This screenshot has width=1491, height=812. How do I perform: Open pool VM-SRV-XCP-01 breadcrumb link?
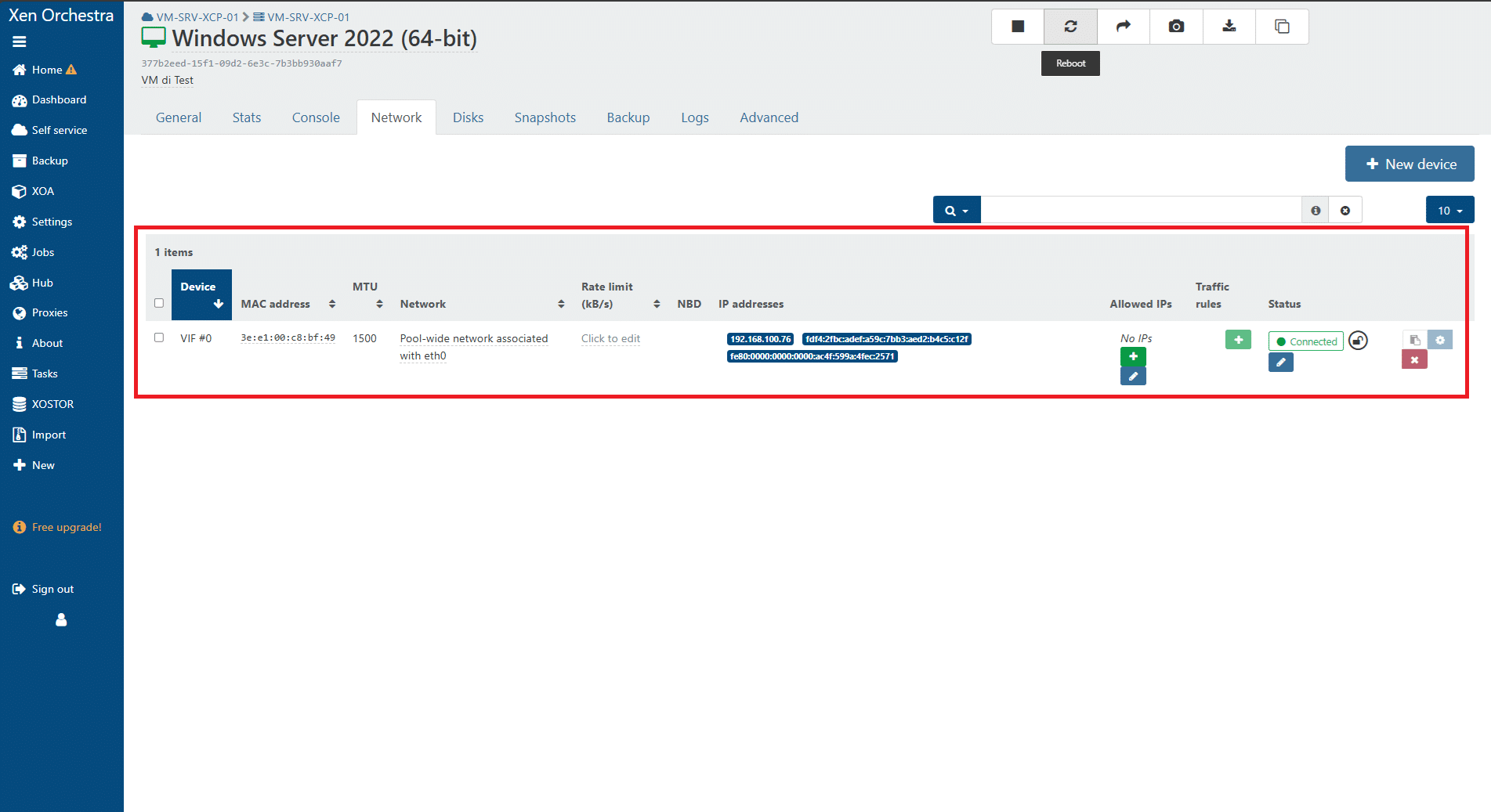click(190, 17)
